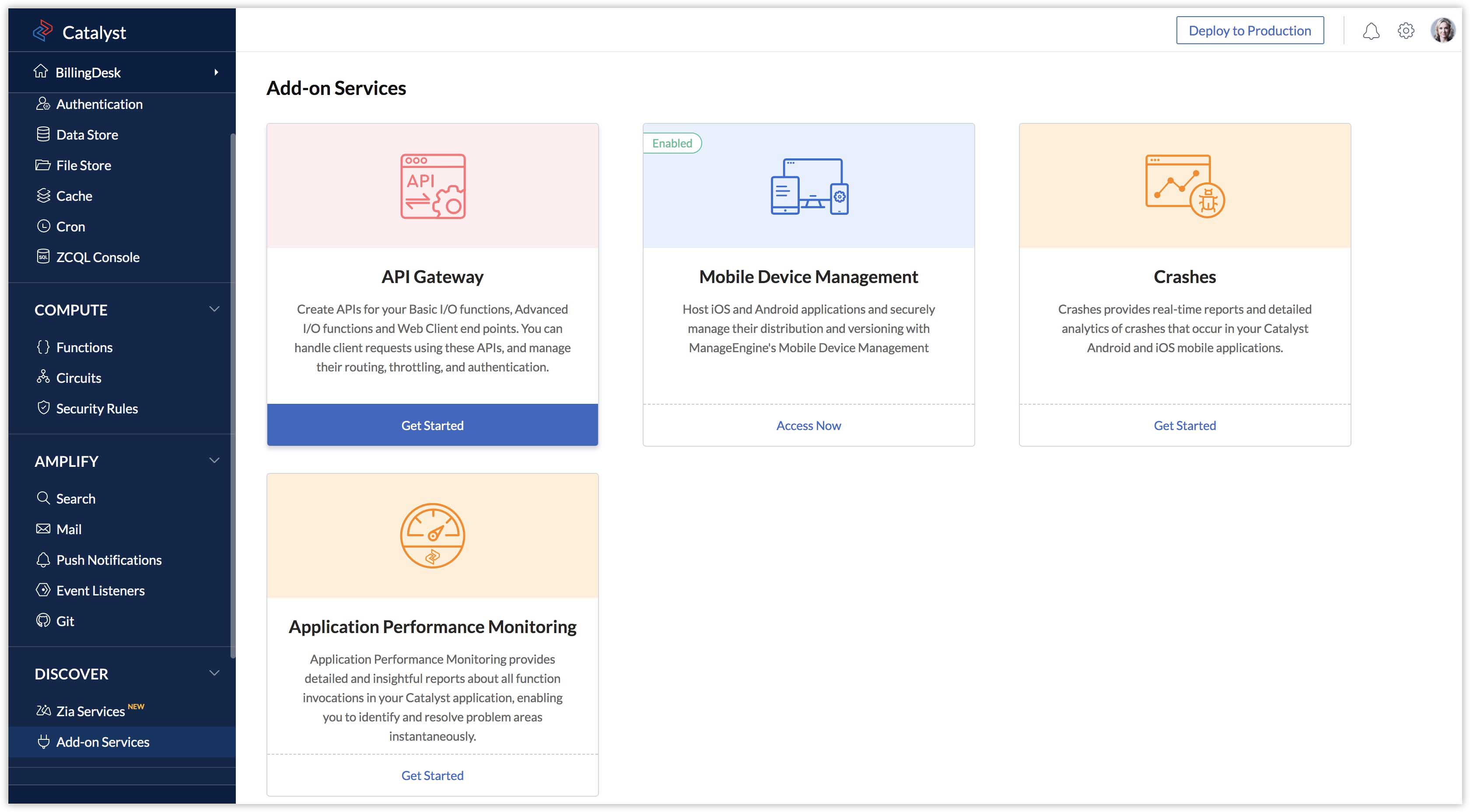This screenshot has width=1470, height=812.
Task: Collapse the AMPLIFY section chevron
Action: point(214,461)
